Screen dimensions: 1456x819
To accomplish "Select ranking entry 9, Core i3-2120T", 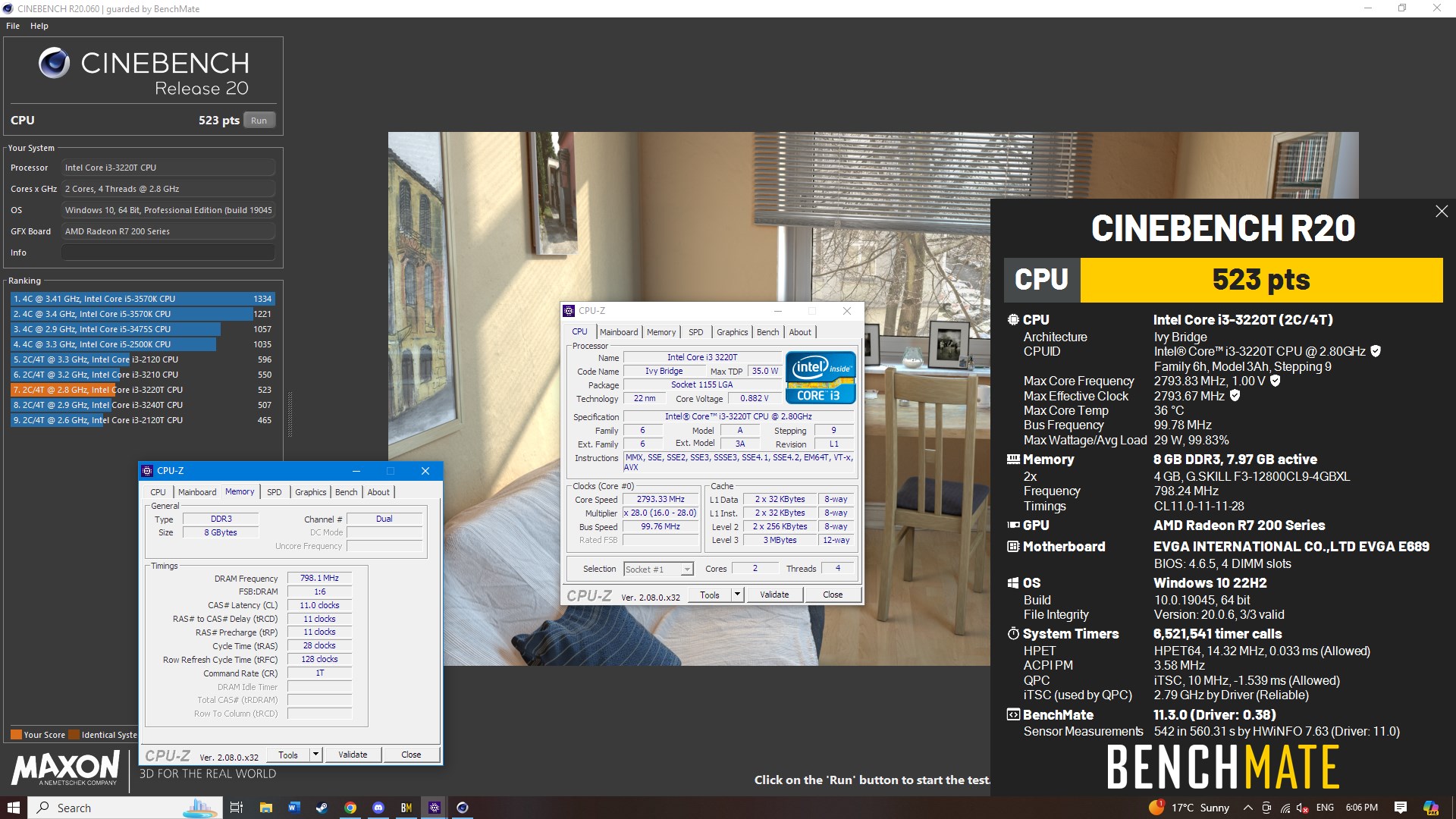I will pyautogui.click(x=142, y=420).
